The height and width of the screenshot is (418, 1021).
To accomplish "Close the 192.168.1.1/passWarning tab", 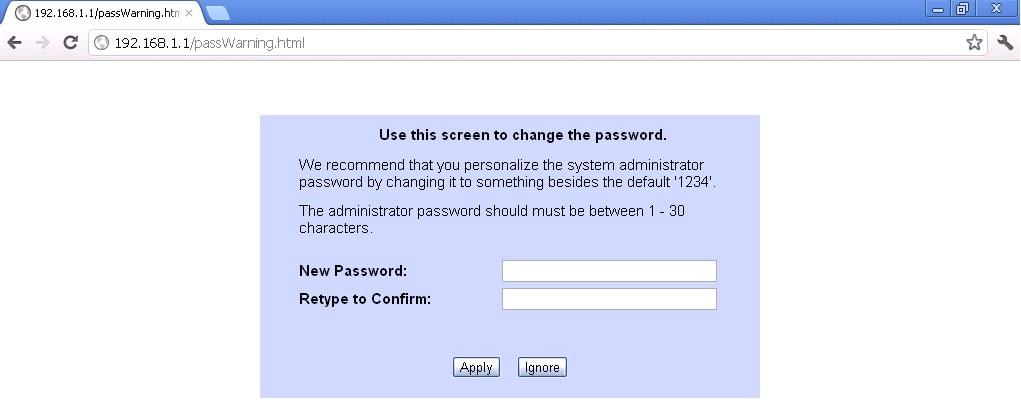I will (189, 13).
